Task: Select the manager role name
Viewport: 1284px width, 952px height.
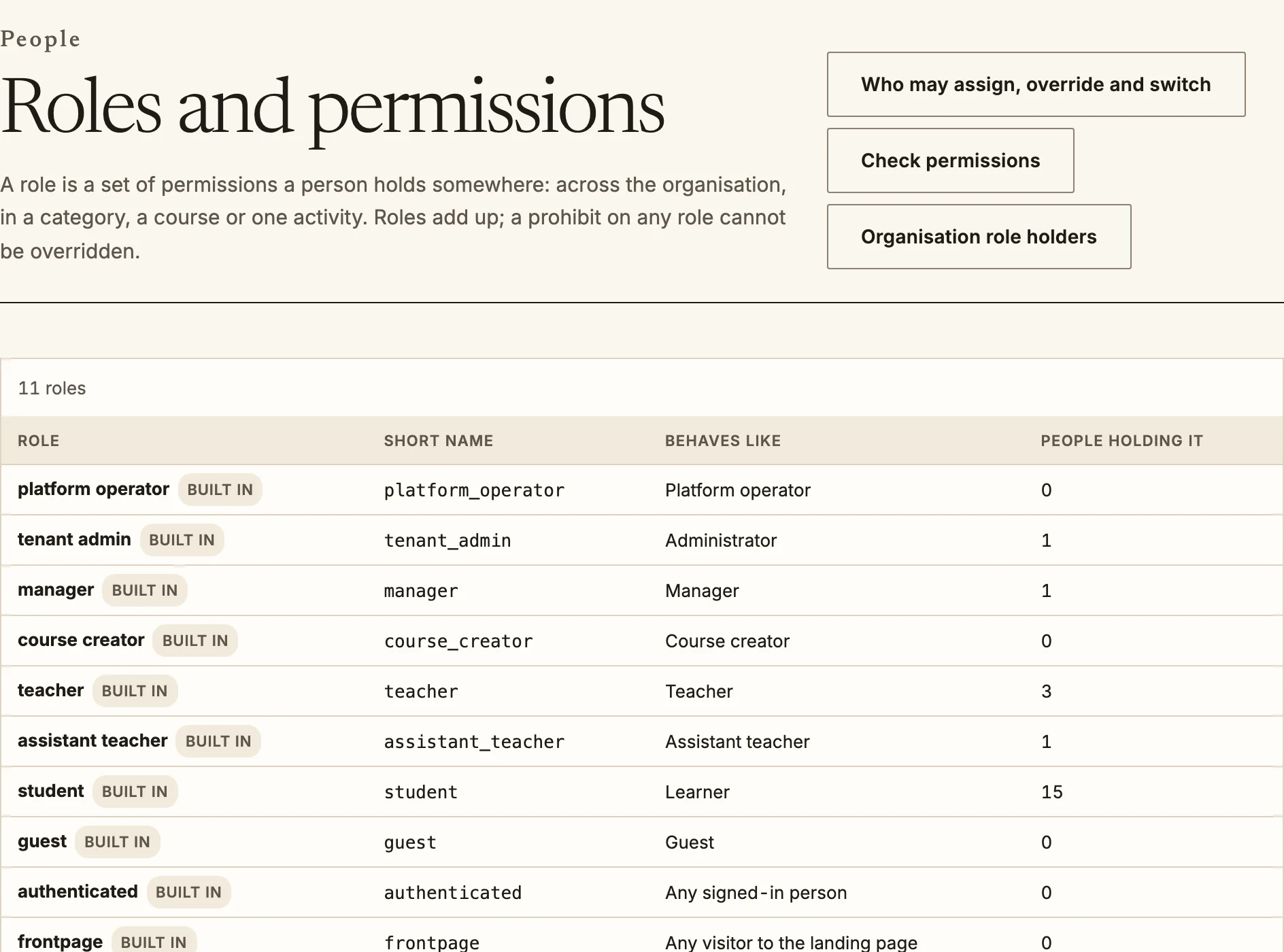Action: (x=56, y=590)
